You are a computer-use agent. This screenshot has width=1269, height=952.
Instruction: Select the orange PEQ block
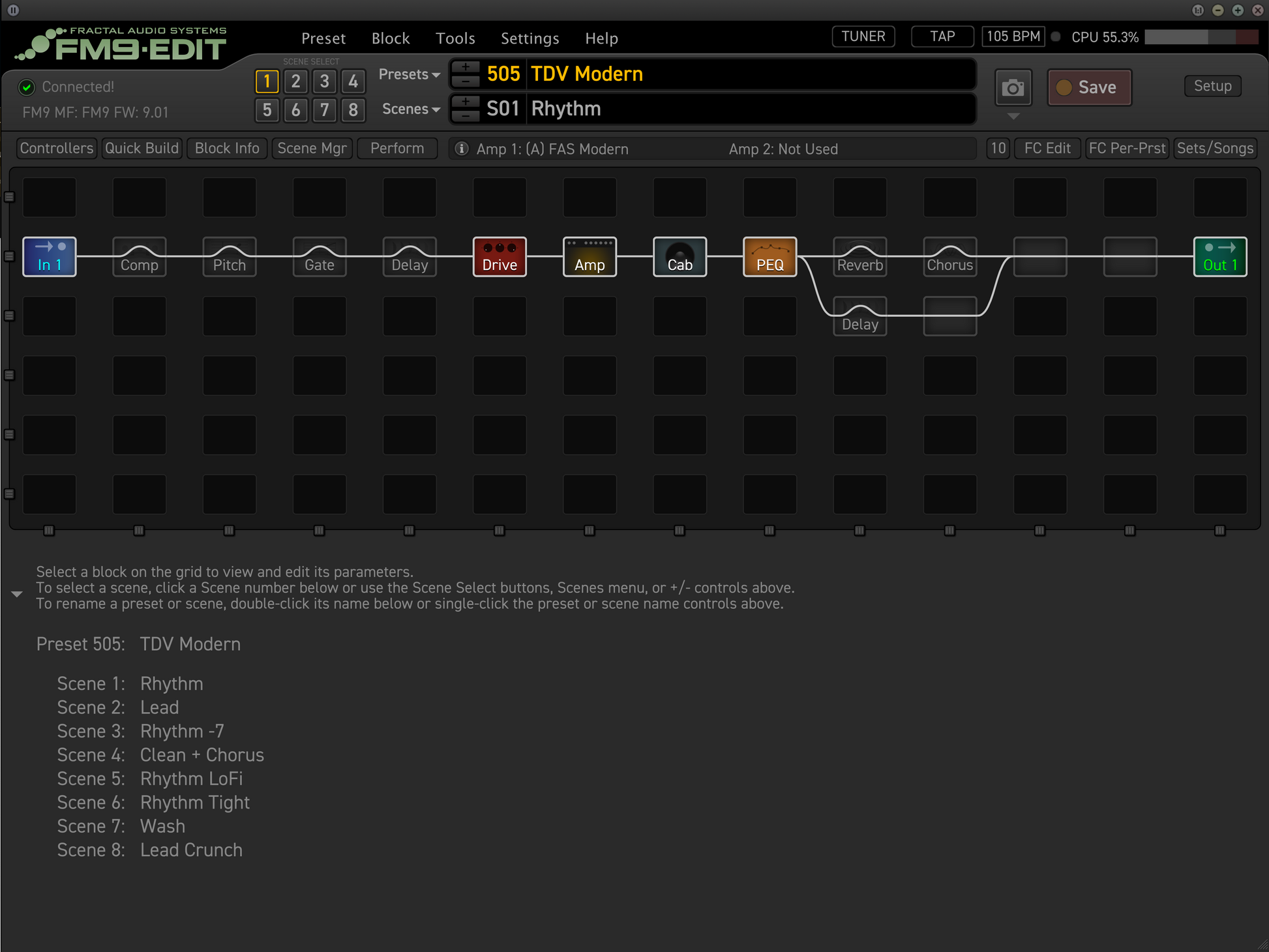point(769,256)
